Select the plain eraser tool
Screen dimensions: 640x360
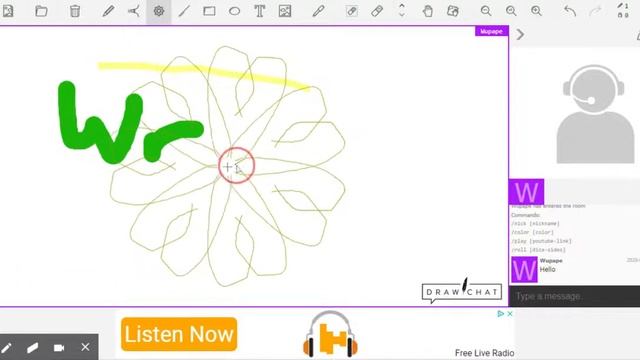[377, 11]
